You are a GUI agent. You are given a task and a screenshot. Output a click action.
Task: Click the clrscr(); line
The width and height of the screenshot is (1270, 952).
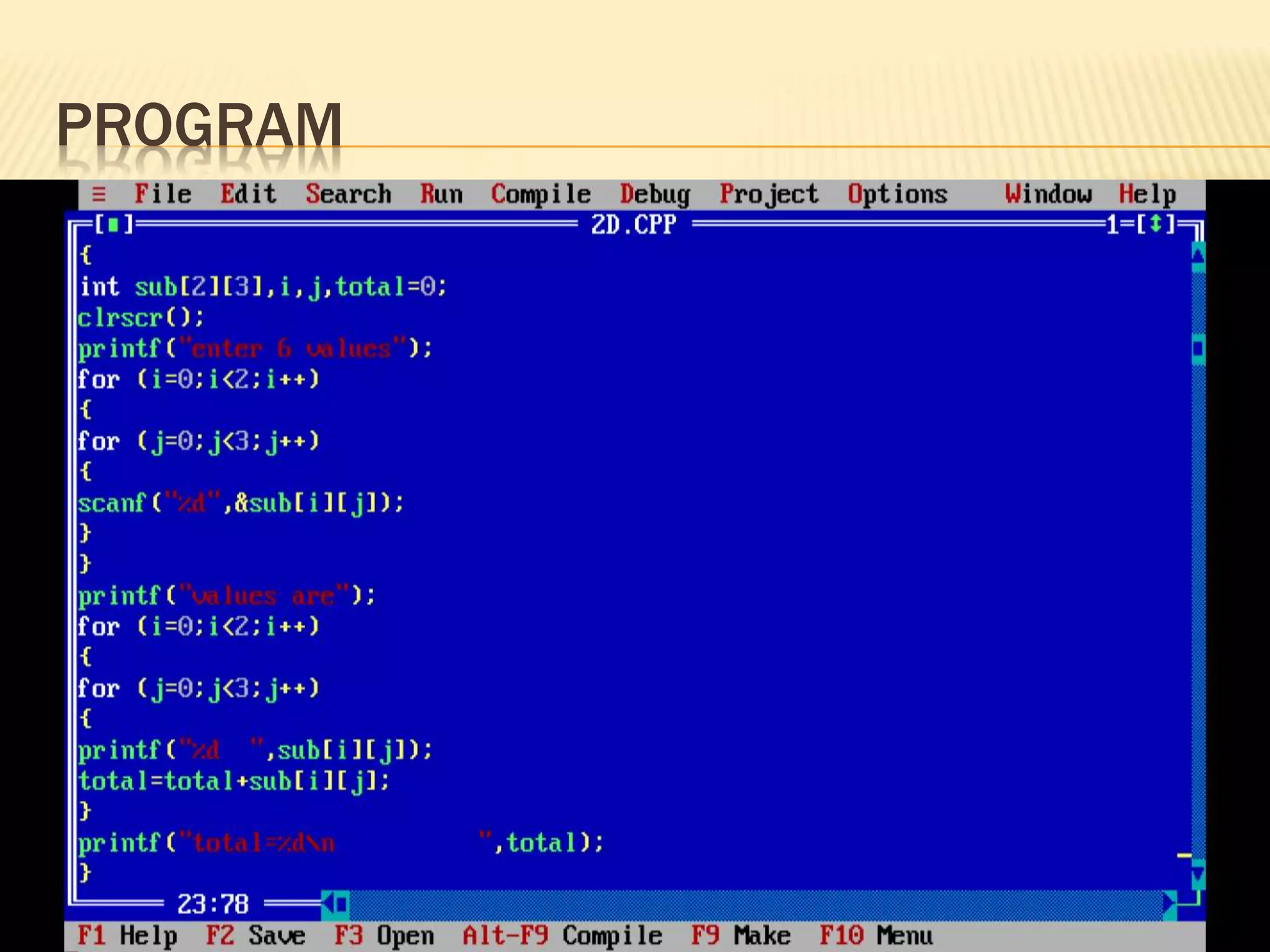141,318
